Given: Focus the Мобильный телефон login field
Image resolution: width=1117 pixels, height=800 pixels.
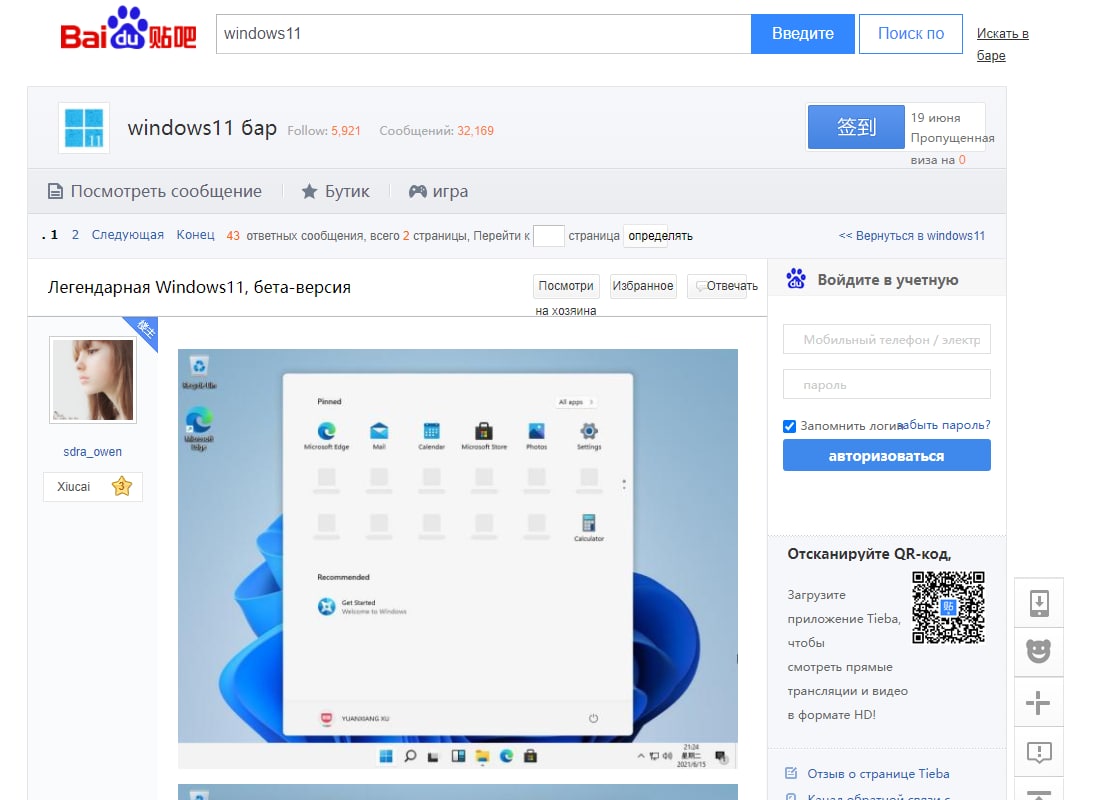Looking at the screenshot, I should point(886,339).
